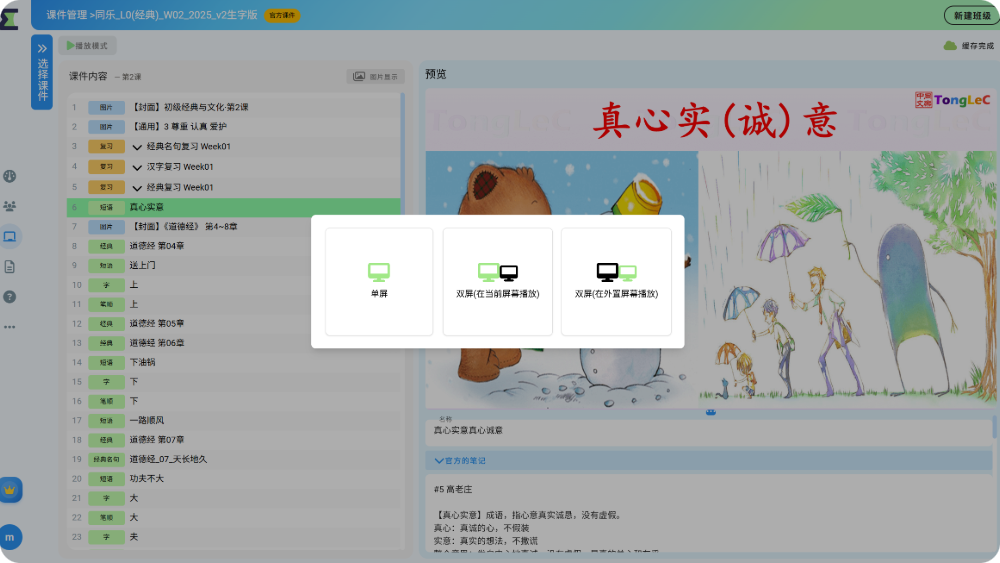Select row 10 character 上
This screenshot has width=1000, height=563.
(233, 284)
